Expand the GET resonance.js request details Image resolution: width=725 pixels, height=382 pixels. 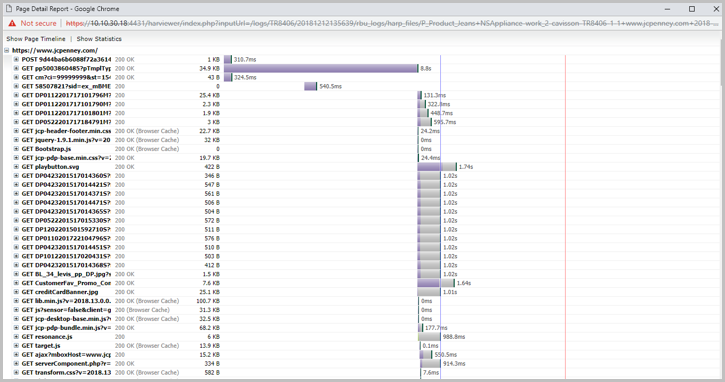[16, 337]
